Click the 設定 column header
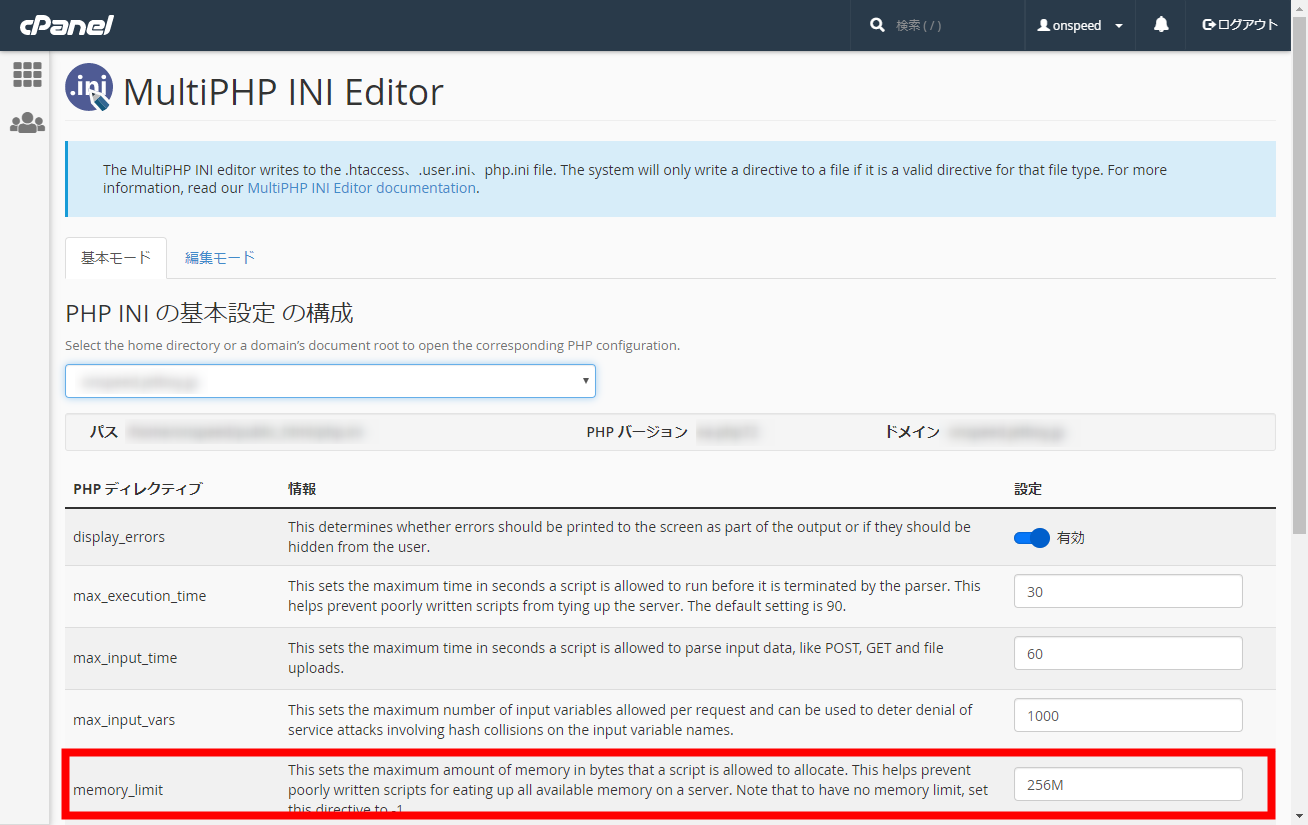Image resolution: width=1308 pixels, height=825 pixels. click(x=1028, y=489)
